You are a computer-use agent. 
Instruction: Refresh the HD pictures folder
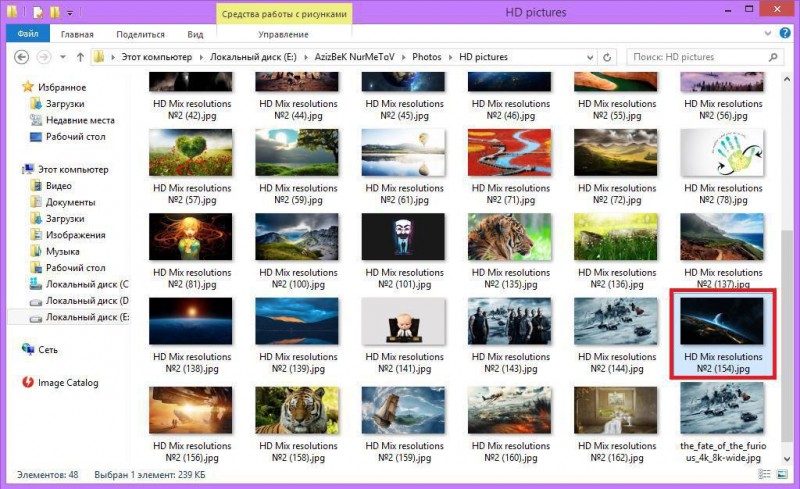[607, 57]
